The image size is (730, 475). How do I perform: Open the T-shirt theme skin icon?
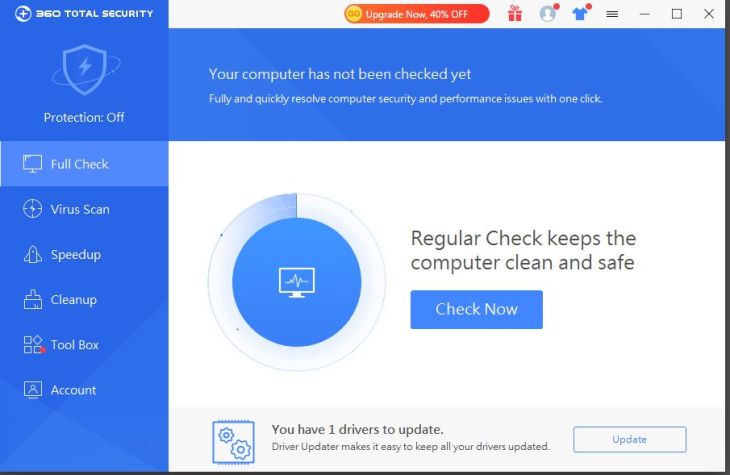(580, 14)
